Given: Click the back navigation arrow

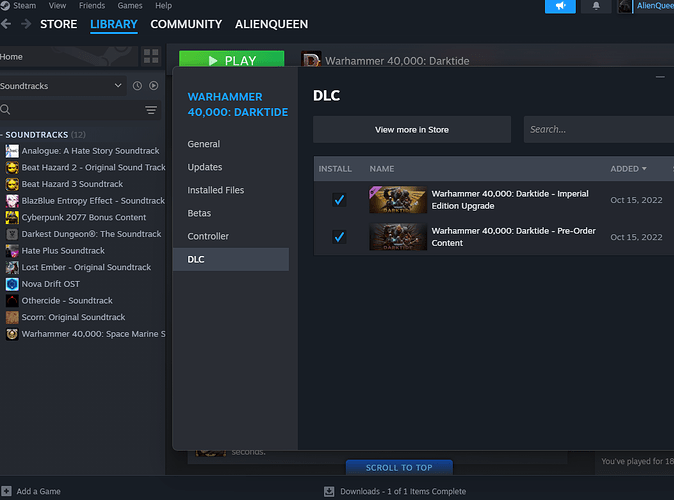Looking at the screenshot, I should coord(6,24).
